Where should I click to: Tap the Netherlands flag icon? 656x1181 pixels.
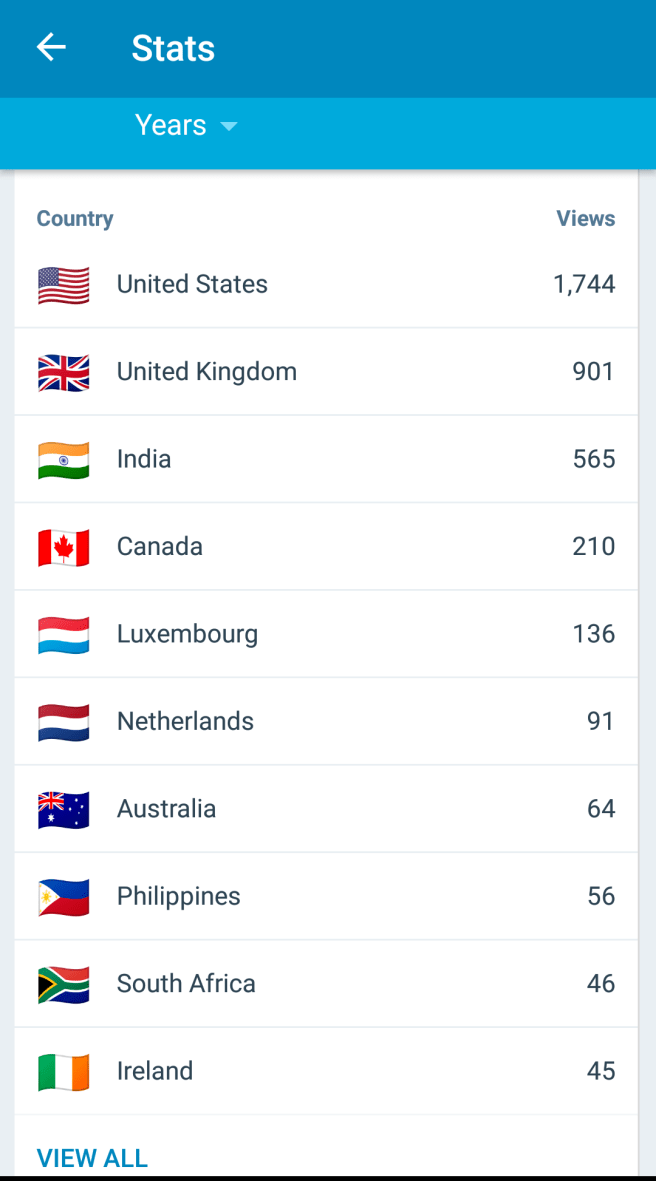[x=64, y=722]
